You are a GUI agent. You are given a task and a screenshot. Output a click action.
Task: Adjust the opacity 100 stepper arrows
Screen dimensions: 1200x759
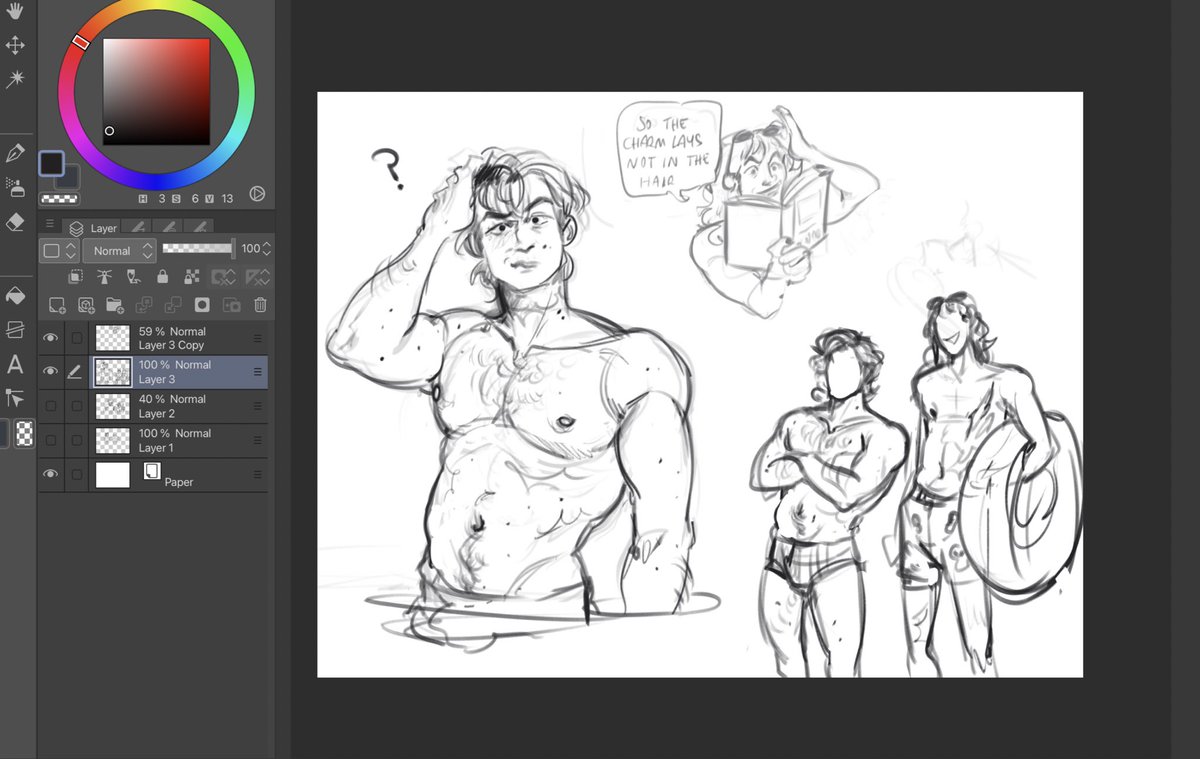coord(266,248)
